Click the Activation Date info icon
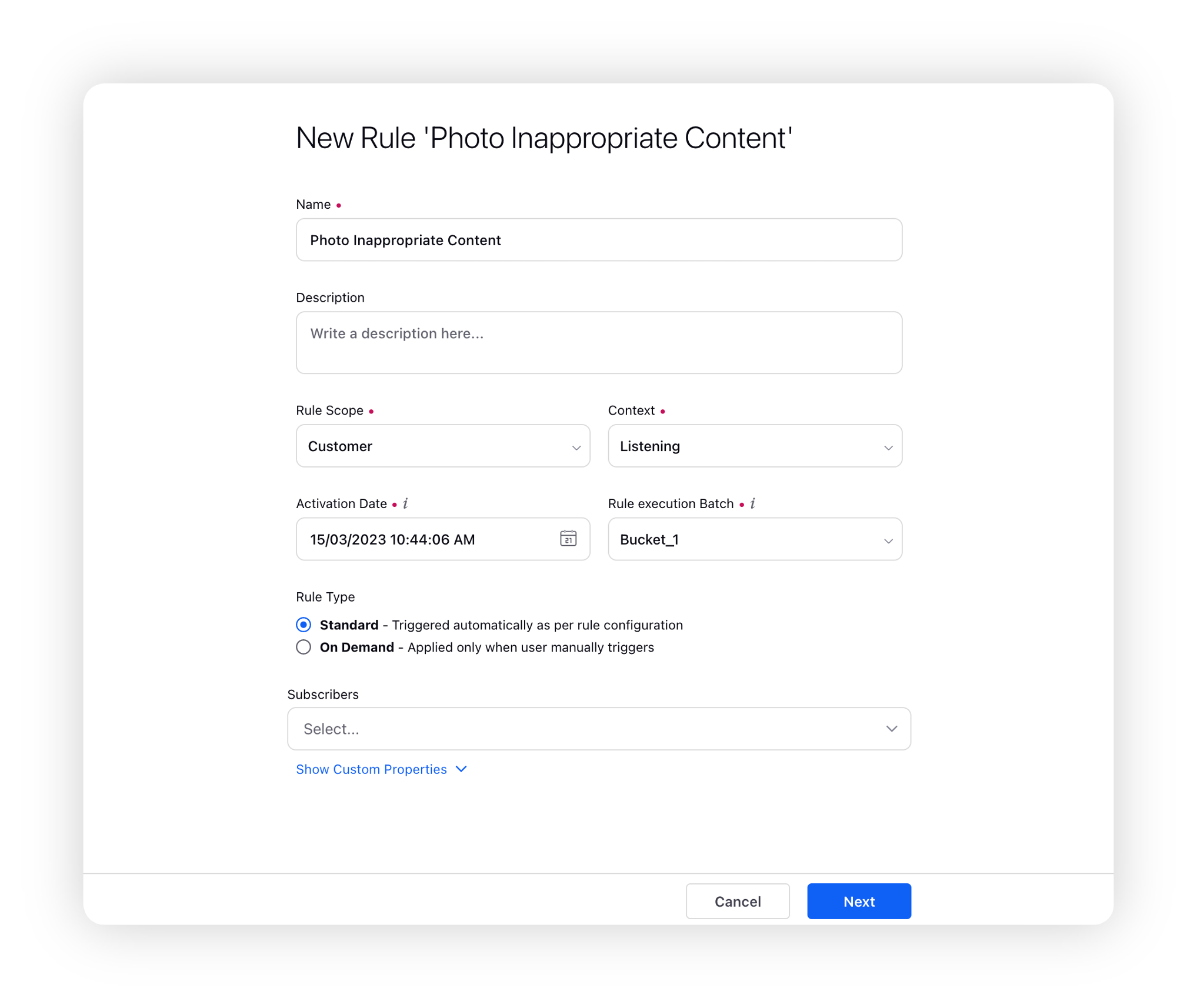Screen dimensions: 1197x1008 (x=405, y=503)
